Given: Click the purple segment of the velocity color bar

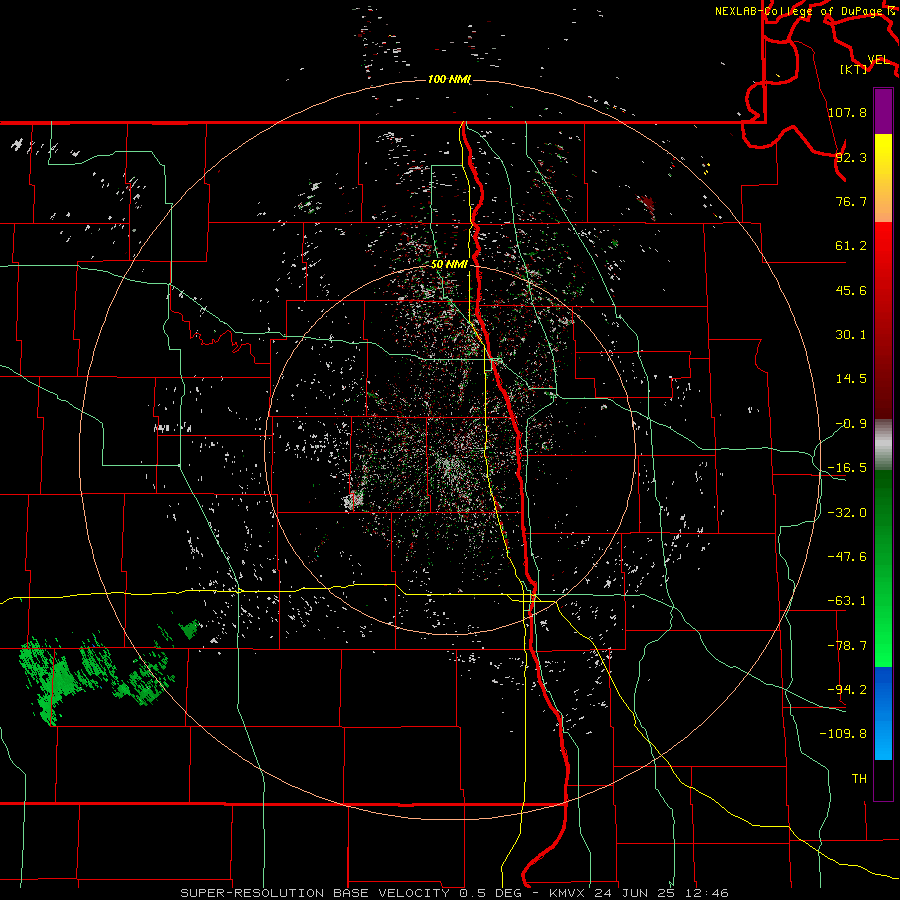Looking at the screenshot, I should 883,111.
